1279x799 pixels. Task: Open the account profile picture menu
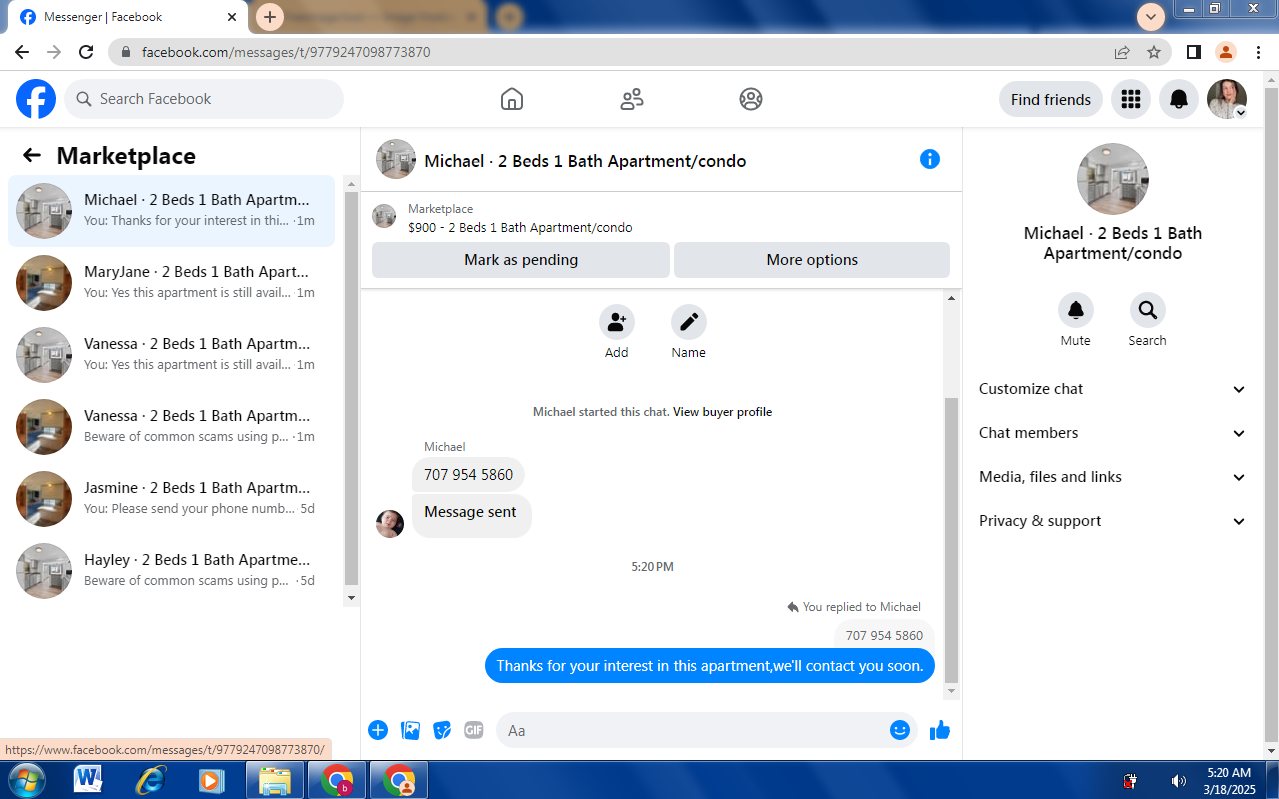click(x=1227, y=99)
